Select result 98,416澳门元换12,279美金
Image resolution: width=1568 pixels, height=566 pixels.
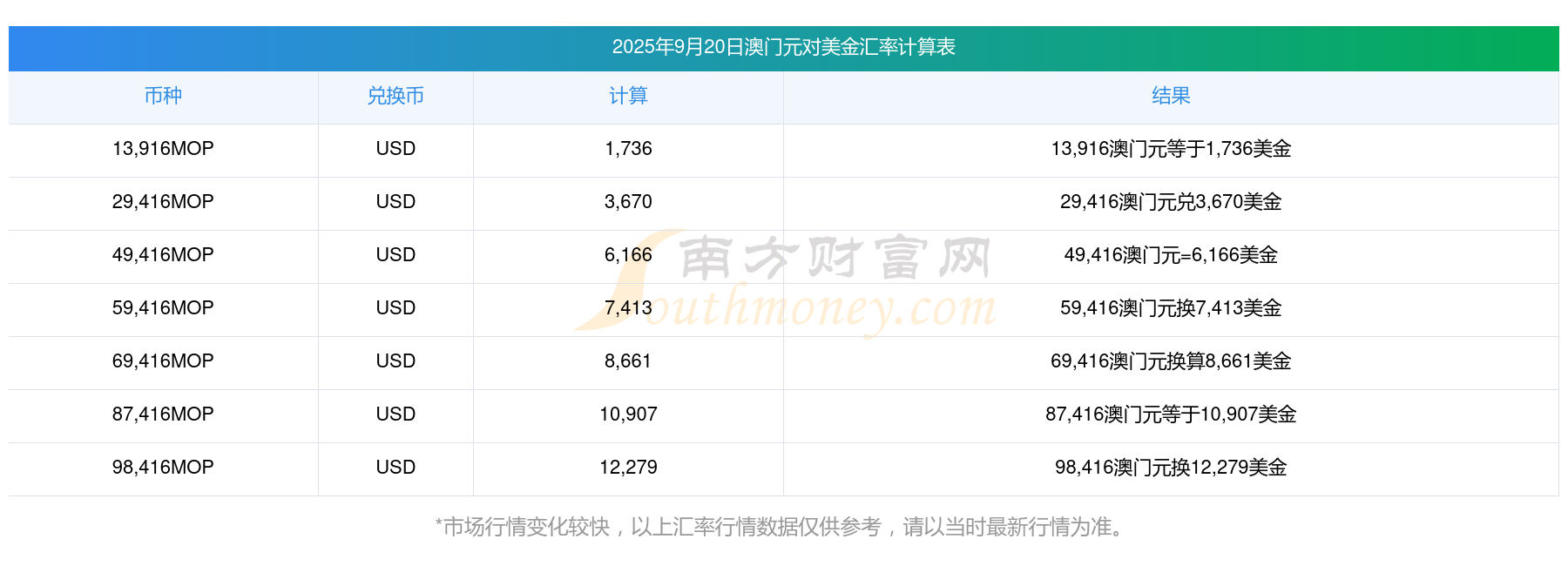pyautogui.click(x=1171, y=468)
